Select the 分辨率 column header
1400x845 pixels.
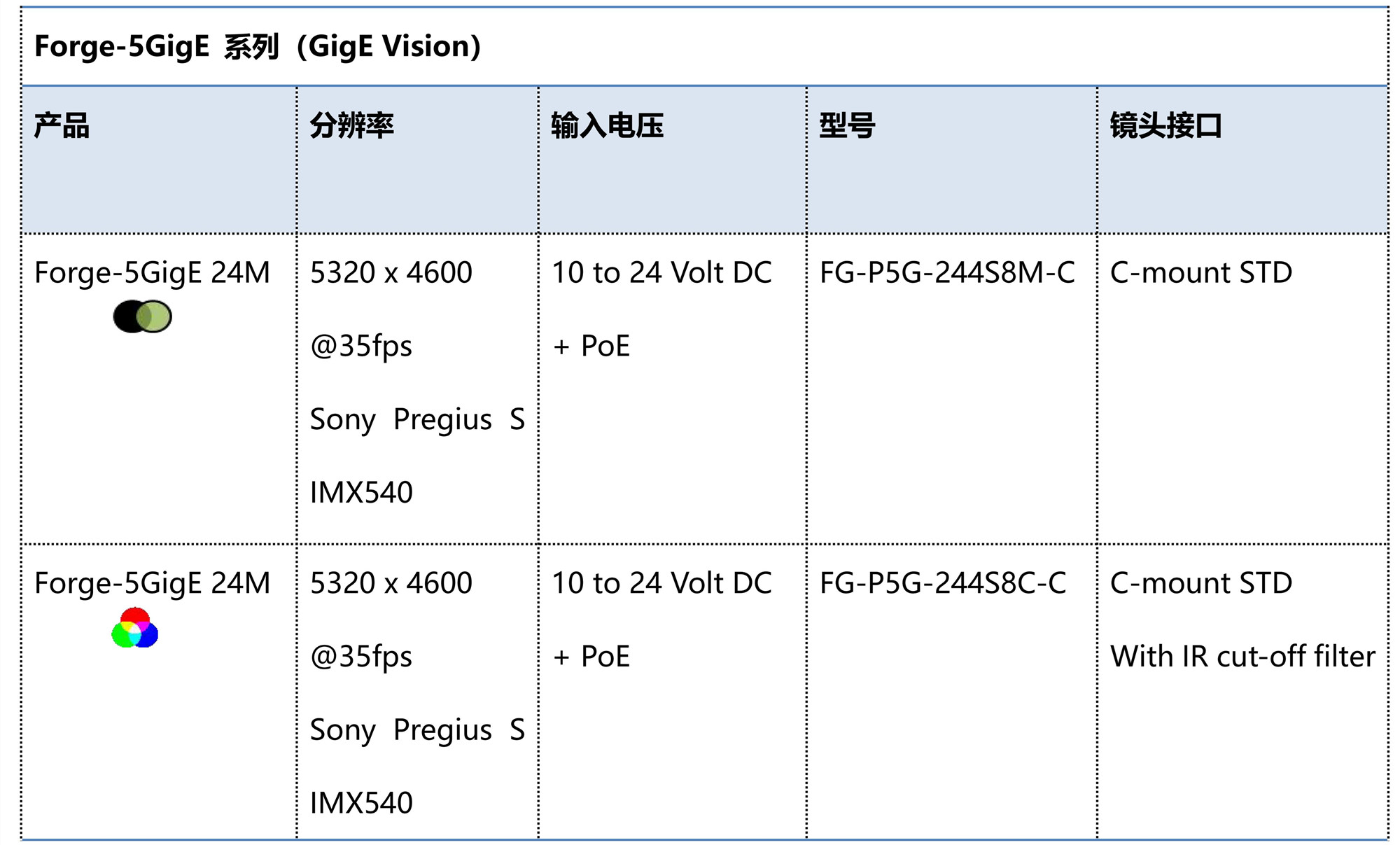tap(351, 126)
